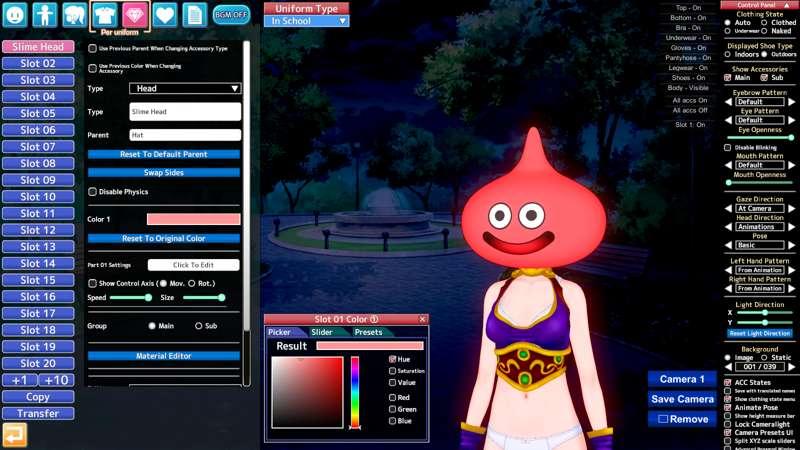Close the Slot 01 Color window

422,319
